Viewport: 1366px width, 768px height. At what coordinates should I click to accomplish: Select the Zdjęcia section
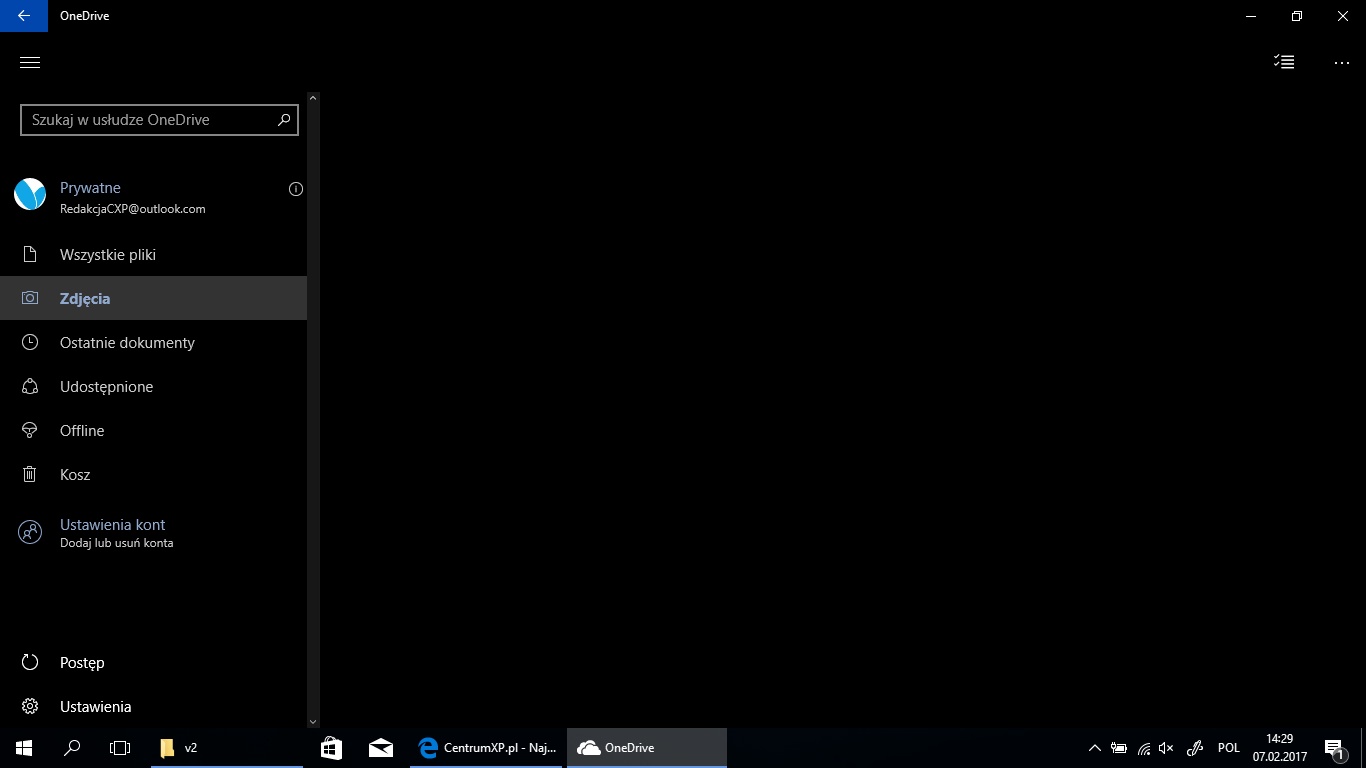coord(154,299)
